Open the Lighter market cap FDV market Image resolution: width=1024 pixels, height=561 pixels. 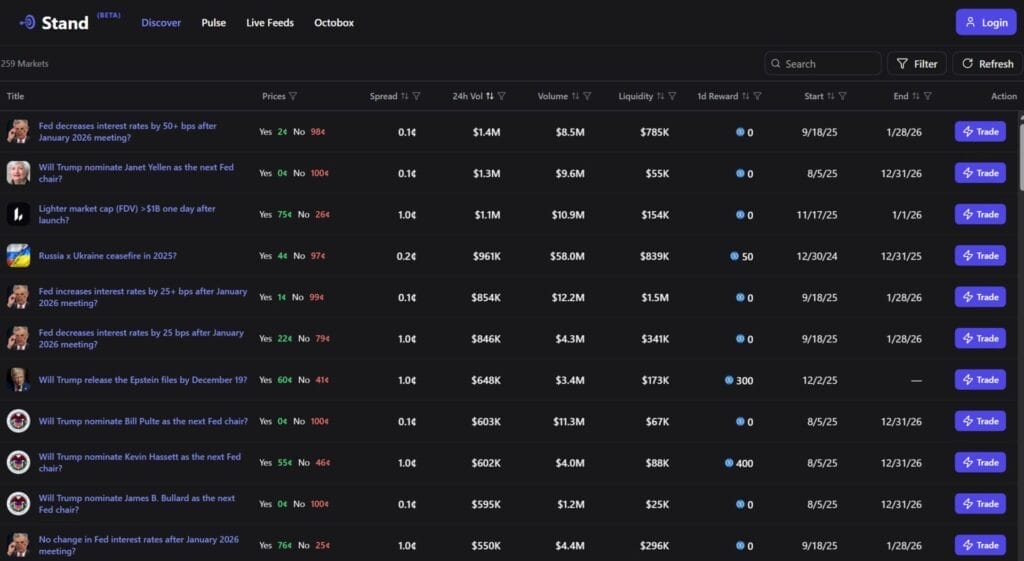[x=127, y=214]
